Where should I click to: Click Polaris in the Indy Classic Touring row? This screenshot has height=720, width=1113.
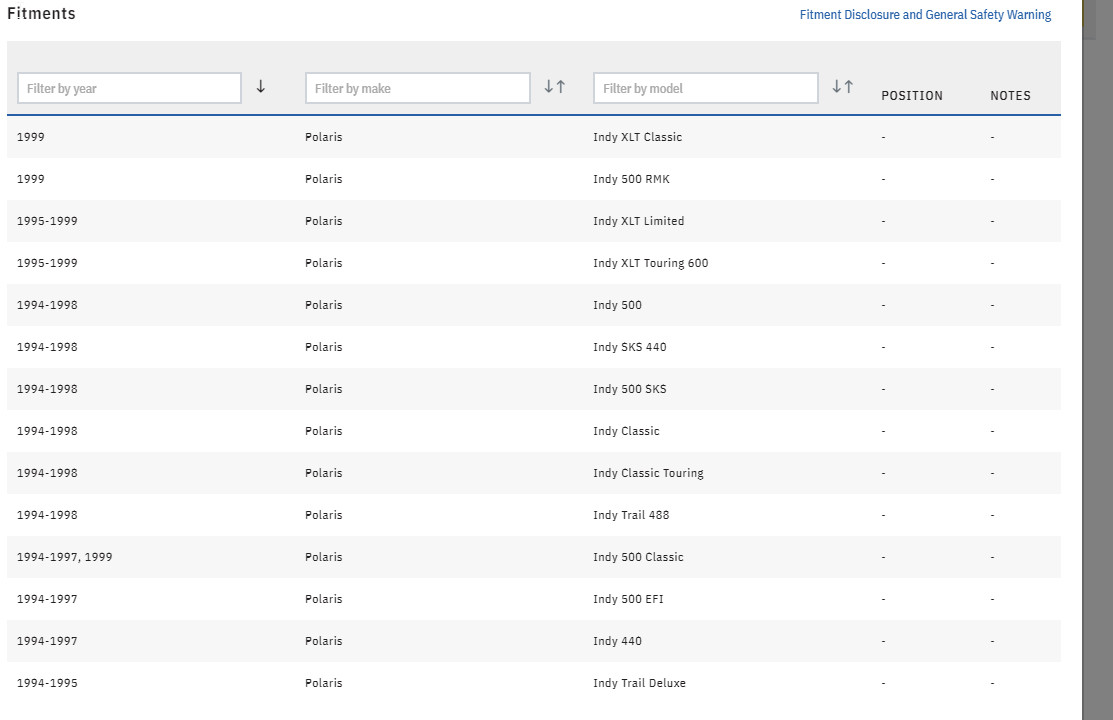(324, 473)
